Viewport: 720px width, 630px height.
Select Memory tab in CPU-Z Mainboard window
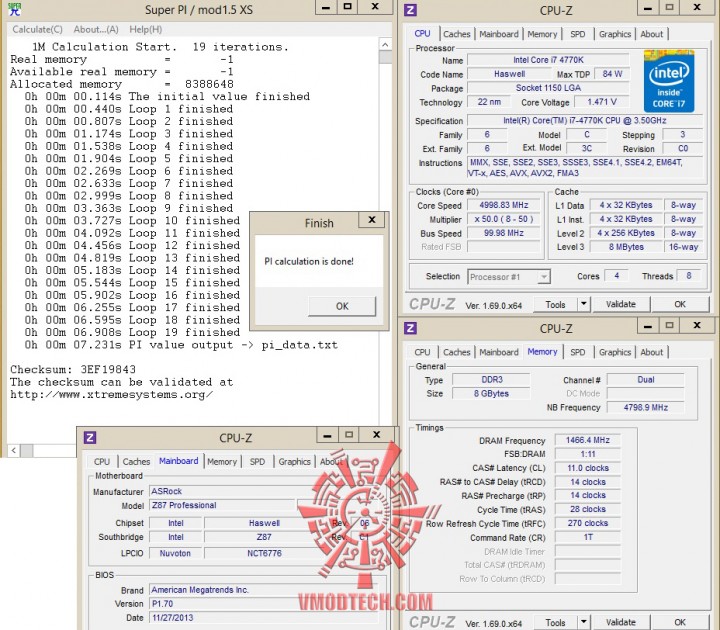pos(222,461)
